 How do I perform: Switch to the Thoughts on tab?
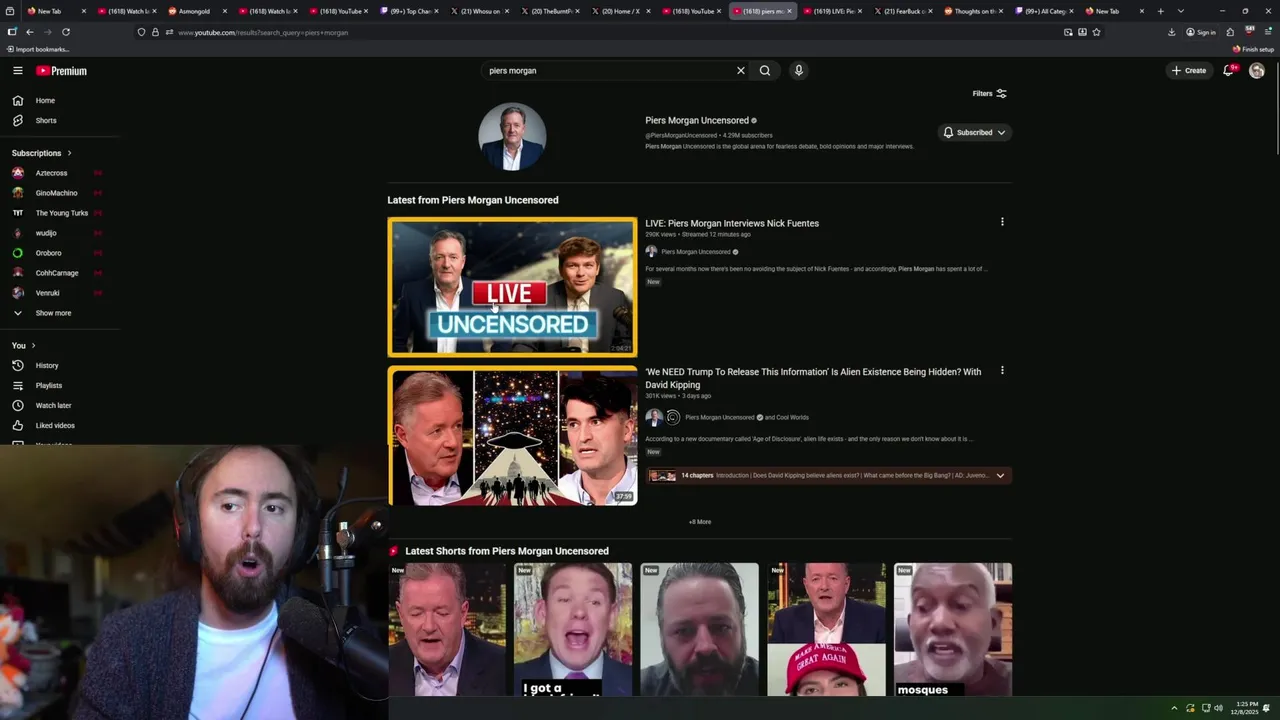[x=973, y=11]
